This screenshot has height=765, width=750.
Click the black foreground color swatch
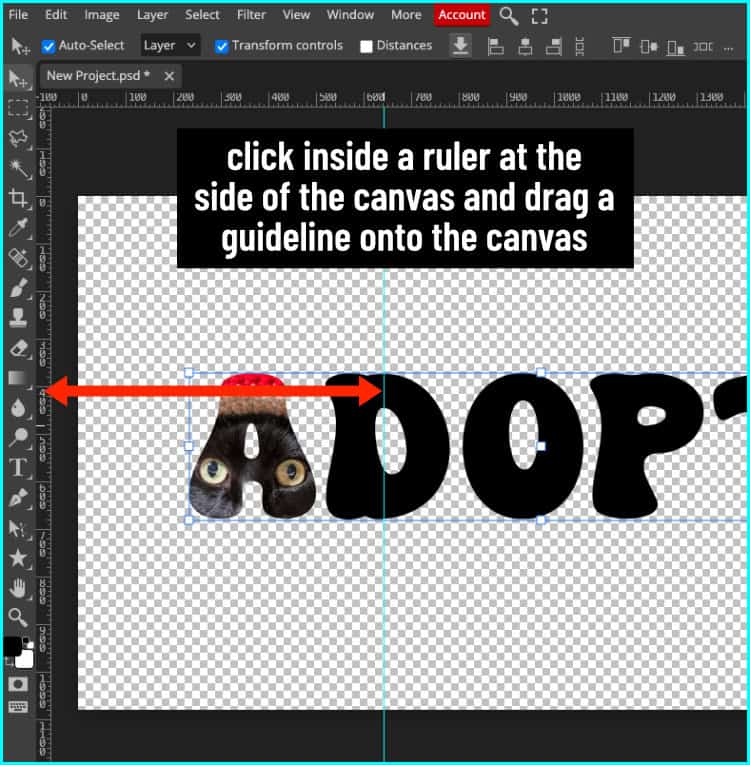(x=12, y=647)
